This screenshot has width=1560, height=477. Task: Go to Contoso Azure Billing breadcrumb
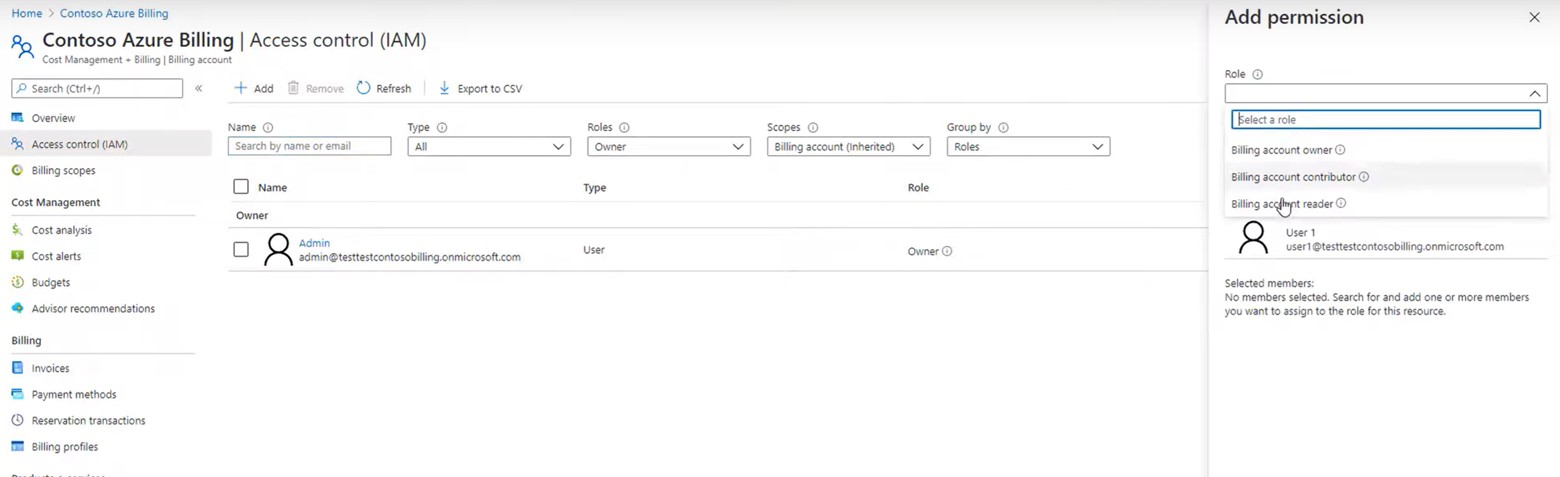coord(114,13)
